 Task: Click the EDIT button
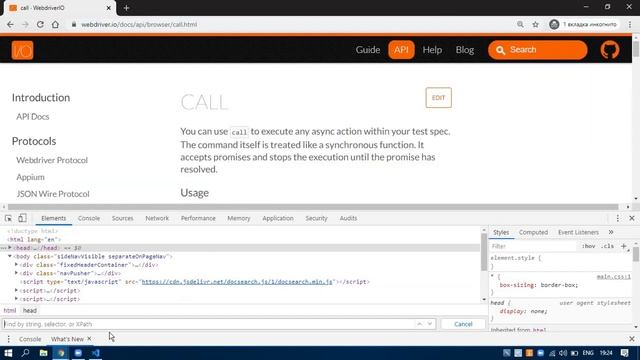click(438, 98)
